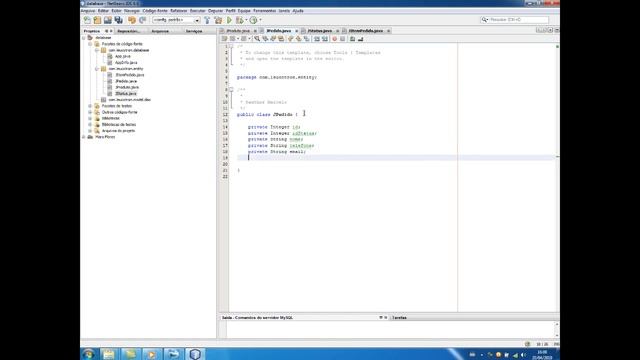Click Shift Line Right editor icon
Image resolution: width=640 pixels, height=360 pixels.
325,39
